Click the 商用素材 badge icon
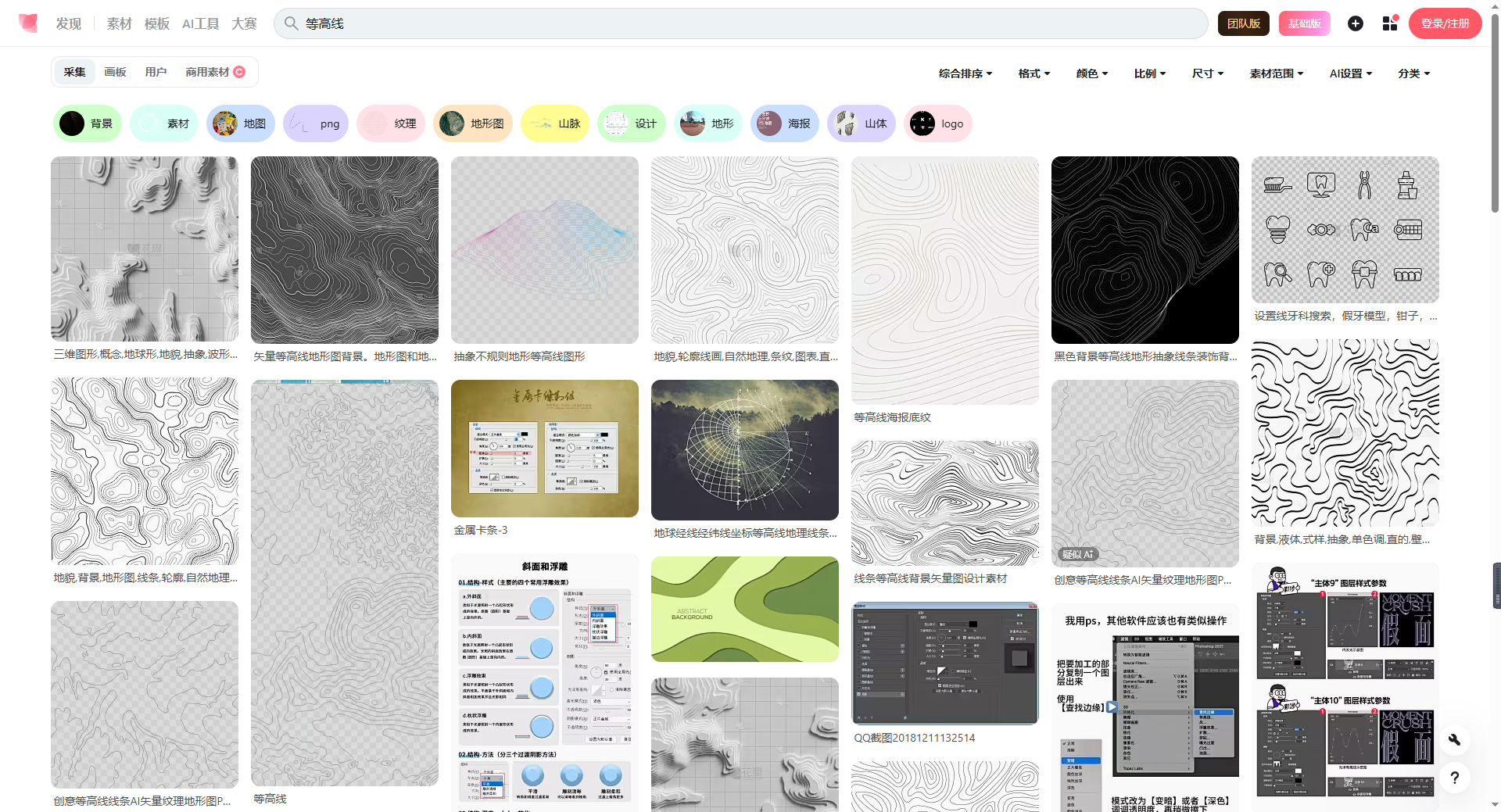Viewport: 1501px width, 812px height. point(239,72)
